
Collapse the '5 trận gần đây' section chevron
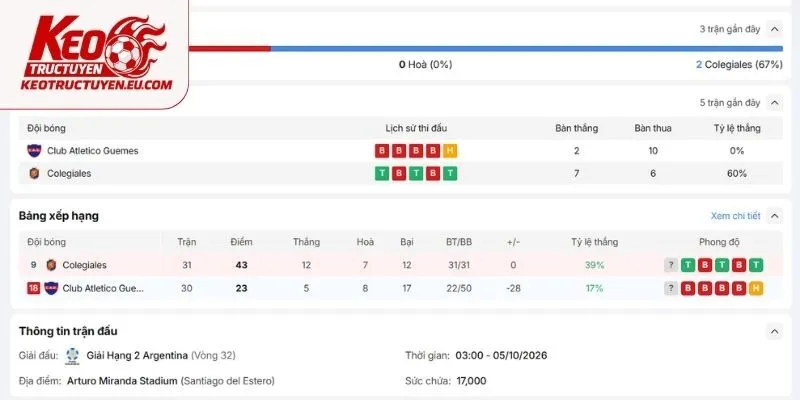(x=774, y=103)
